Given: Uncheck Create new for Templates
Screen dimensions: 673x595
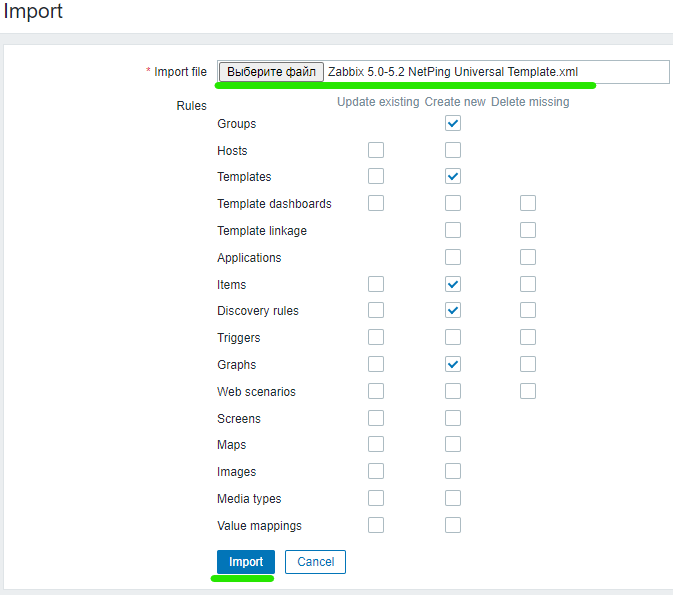Looking at the screenshot, I should [x=453, y=176].
